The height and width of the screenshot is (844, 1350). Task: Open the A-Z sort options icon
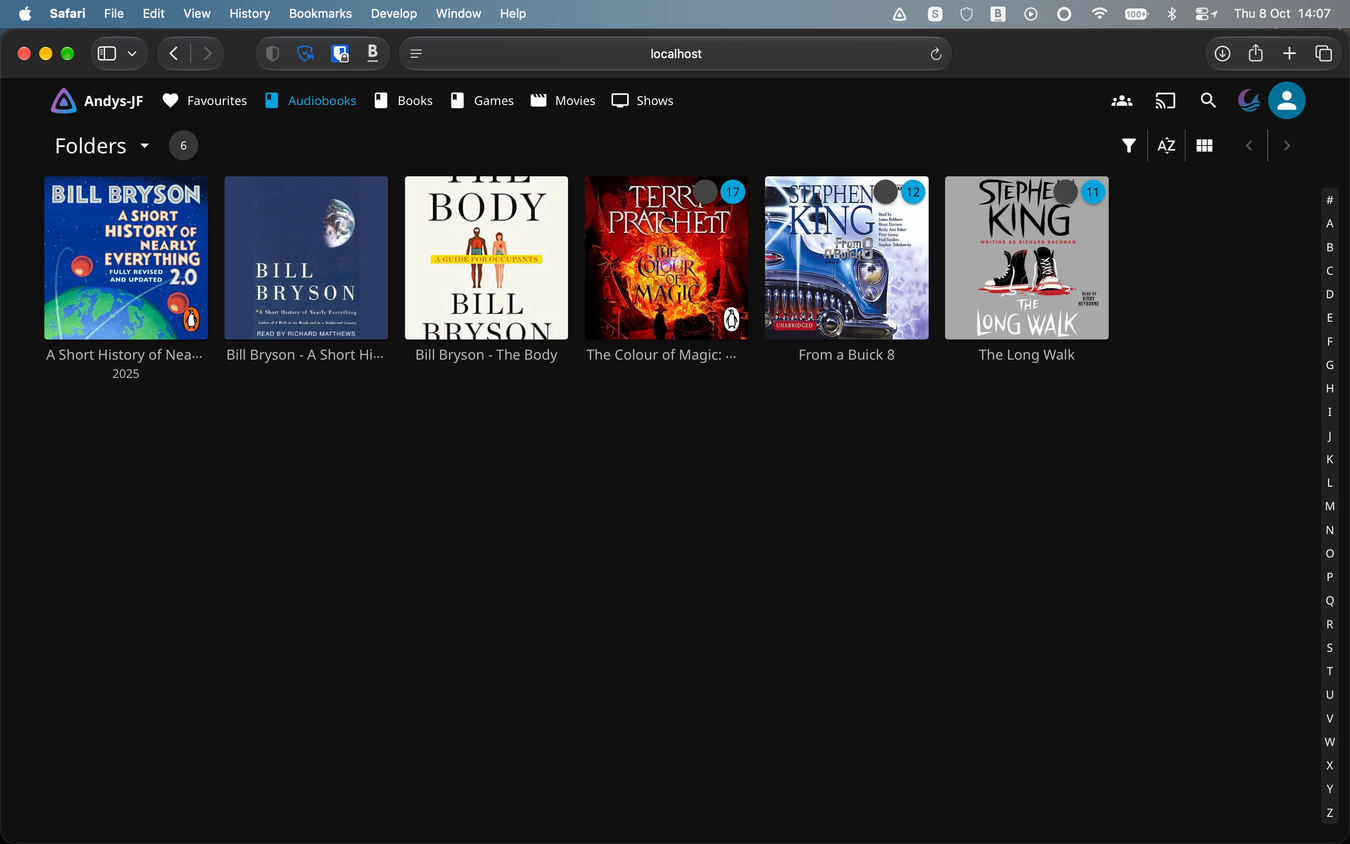click(x=1166, y=146)
